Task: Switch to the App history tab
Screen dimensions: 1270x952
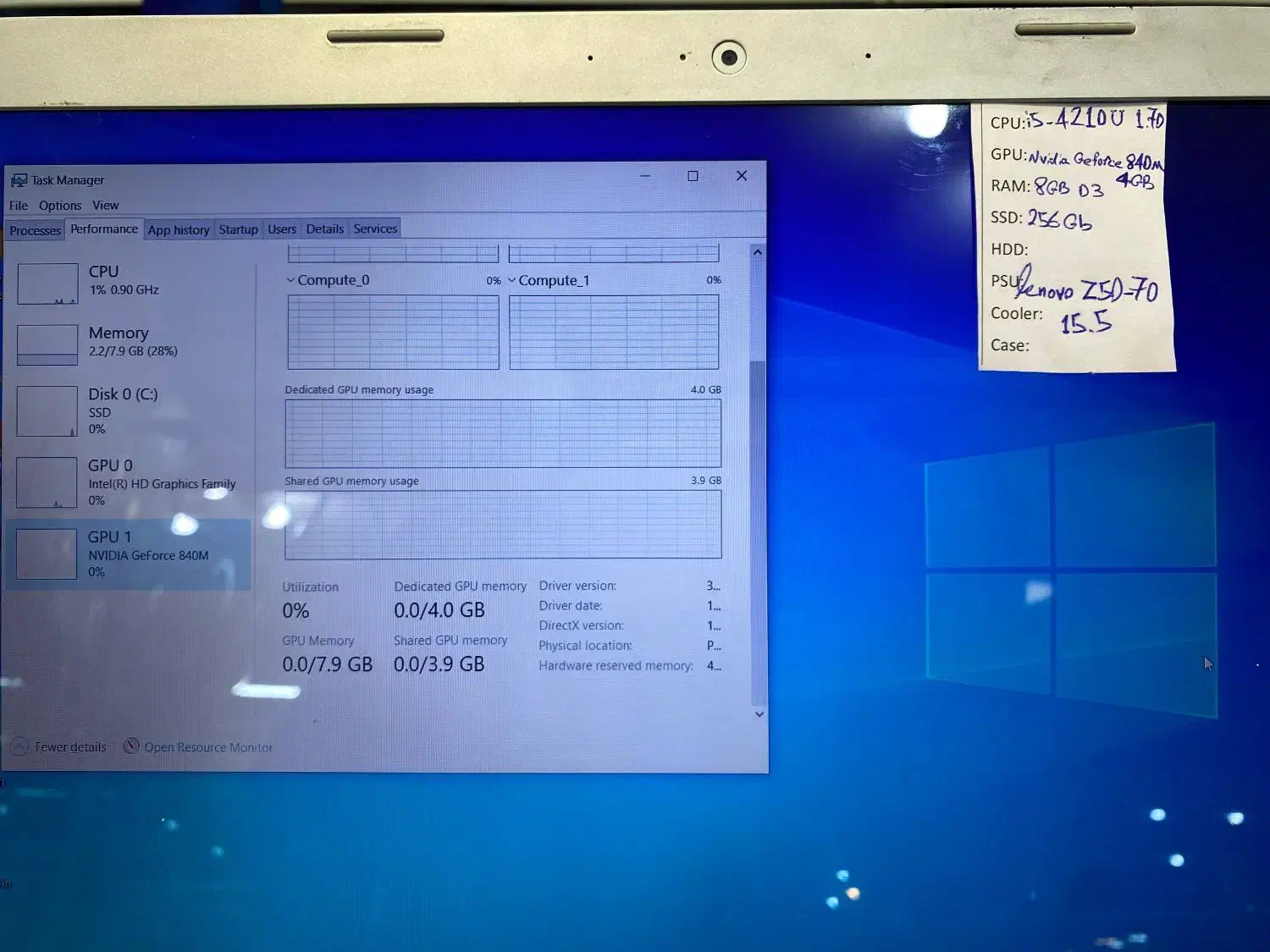Action: (178, 230)
